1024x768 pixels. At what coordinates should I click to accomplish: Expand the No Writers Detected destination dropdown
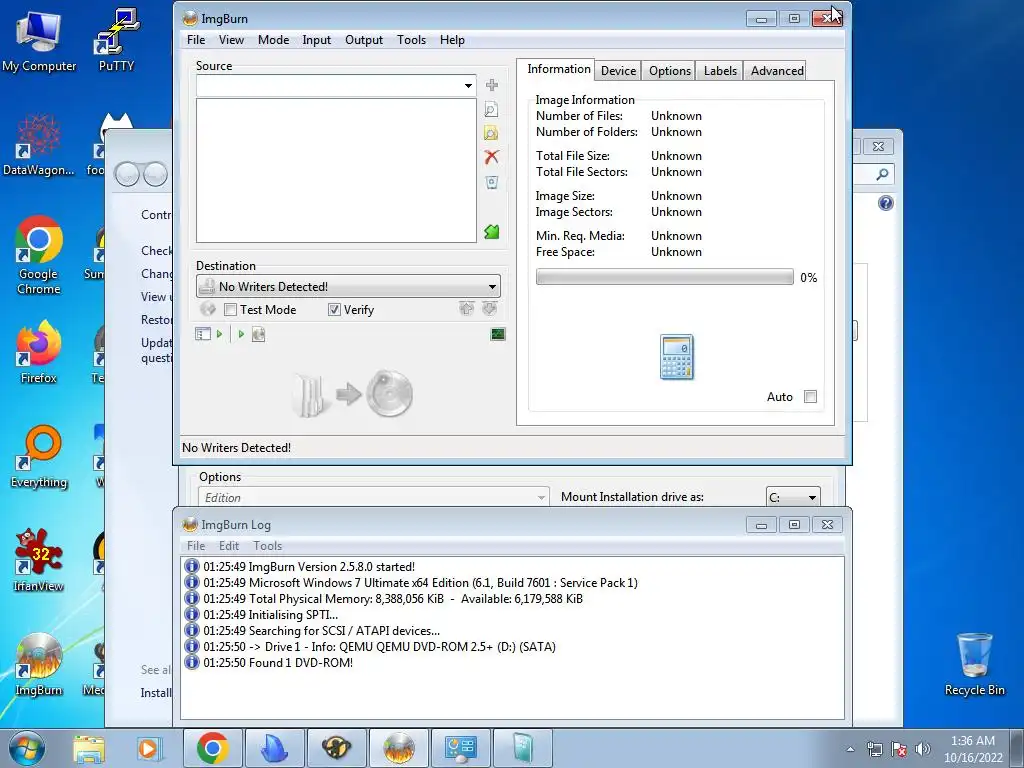click(x=492, y=287)
